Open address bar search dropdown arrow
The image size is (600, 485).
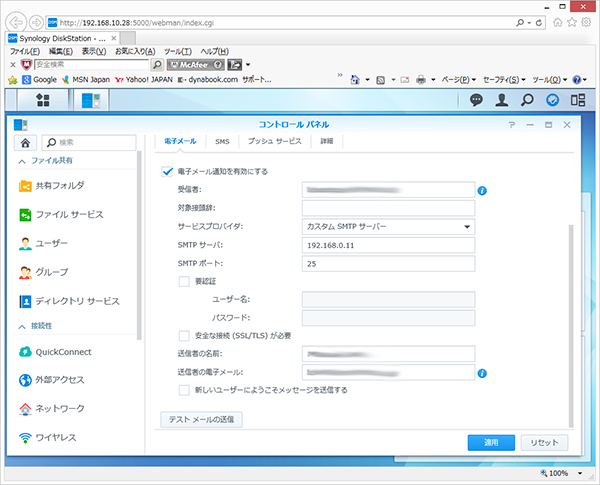coord(529,23)
